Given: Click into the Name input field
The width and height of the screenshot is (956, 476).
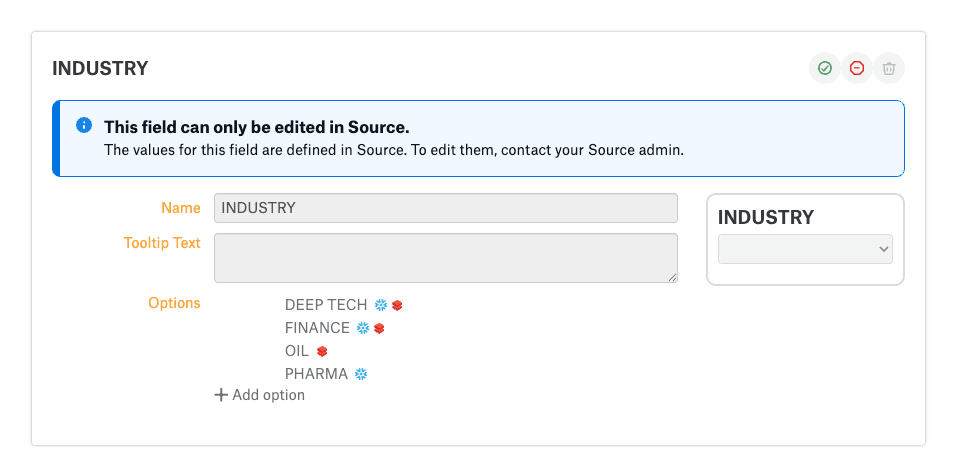Looking at the screenshot, I should tap(445, 208).
